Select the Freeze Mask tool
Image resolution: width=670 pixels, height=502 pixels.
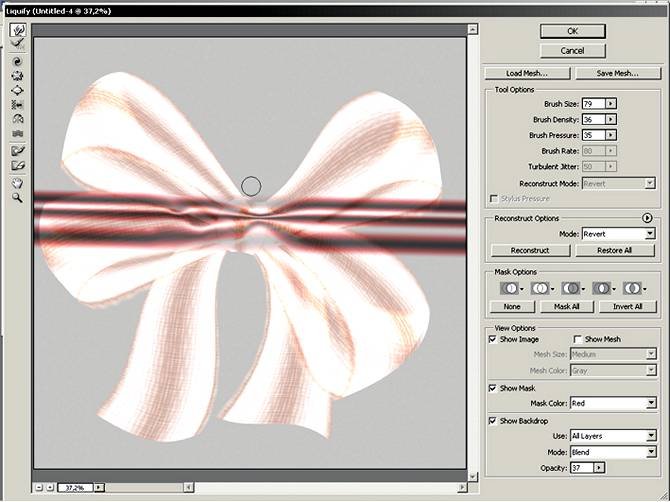pyautogui.click(x=18, y=150)
